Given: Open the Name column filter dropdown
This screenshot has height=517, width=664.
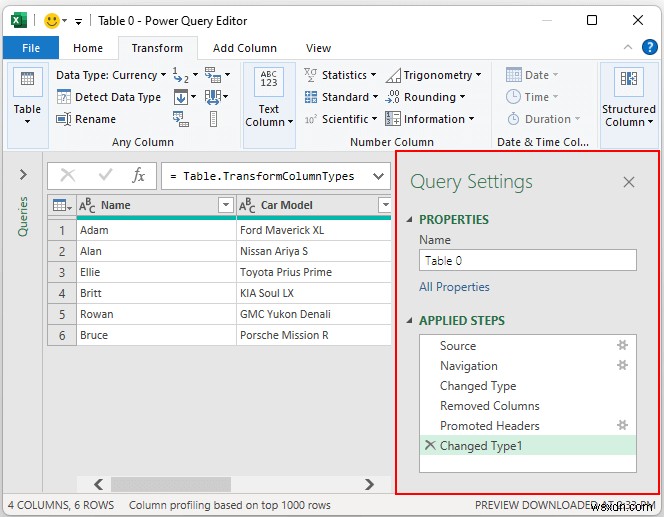Looking at the screenshot, I should coord(226,205).
